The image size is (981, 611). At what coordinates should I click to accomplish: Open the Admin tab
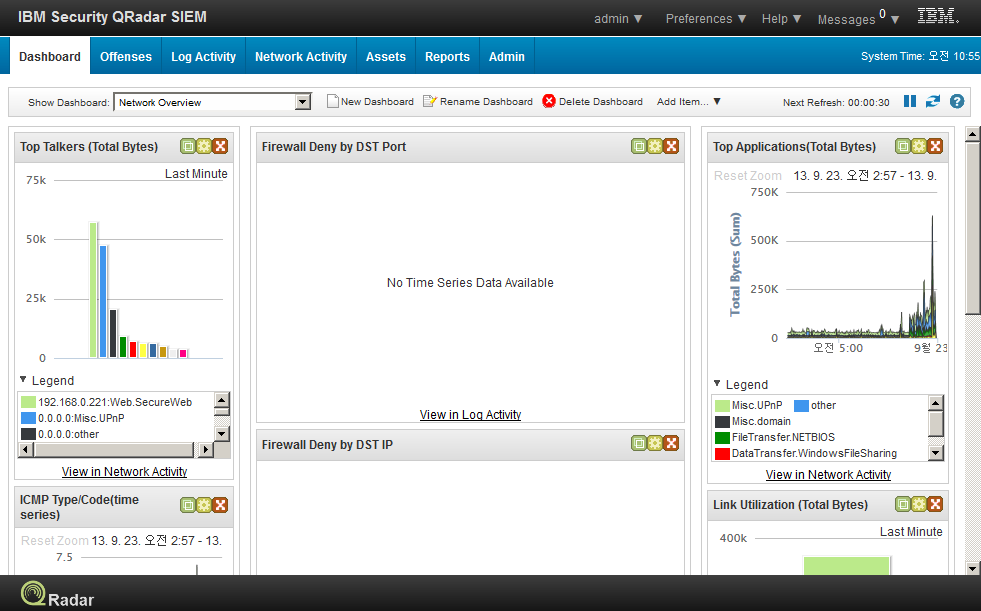[507, 56]
